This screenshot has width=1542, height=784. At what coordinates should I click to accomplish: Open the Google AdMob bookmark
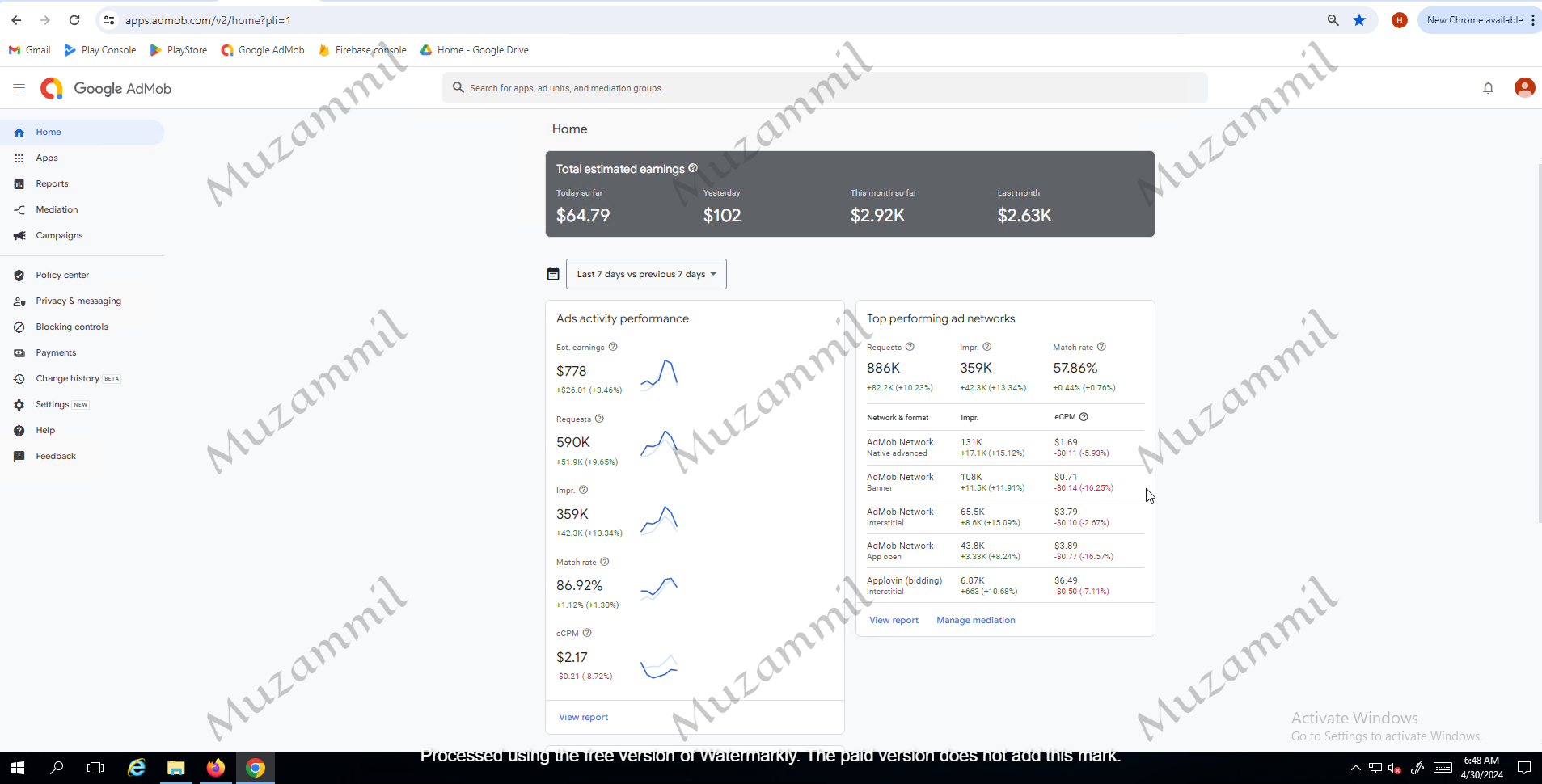click(263, 50)
